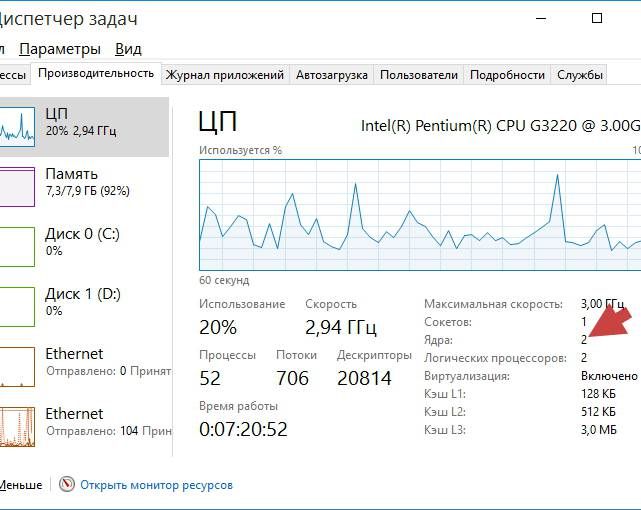Open the Автозагрузка tab
Screen dimensions: 641x510
coord(332,75)
